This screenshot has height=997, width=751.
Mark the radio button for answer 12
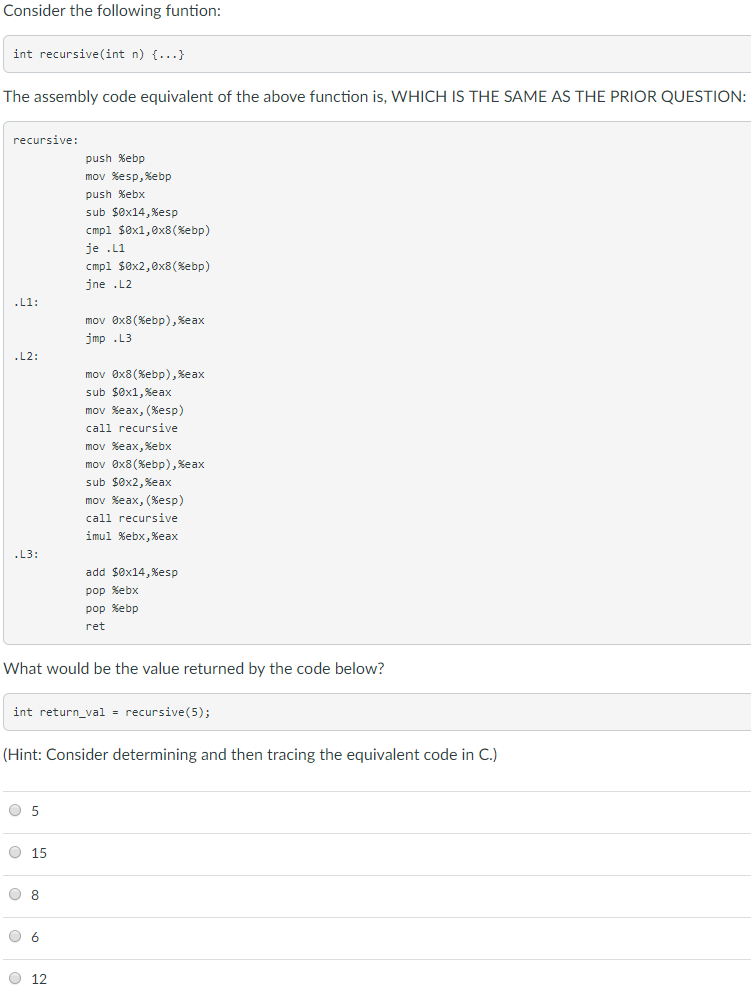click(x=15, y=978)
